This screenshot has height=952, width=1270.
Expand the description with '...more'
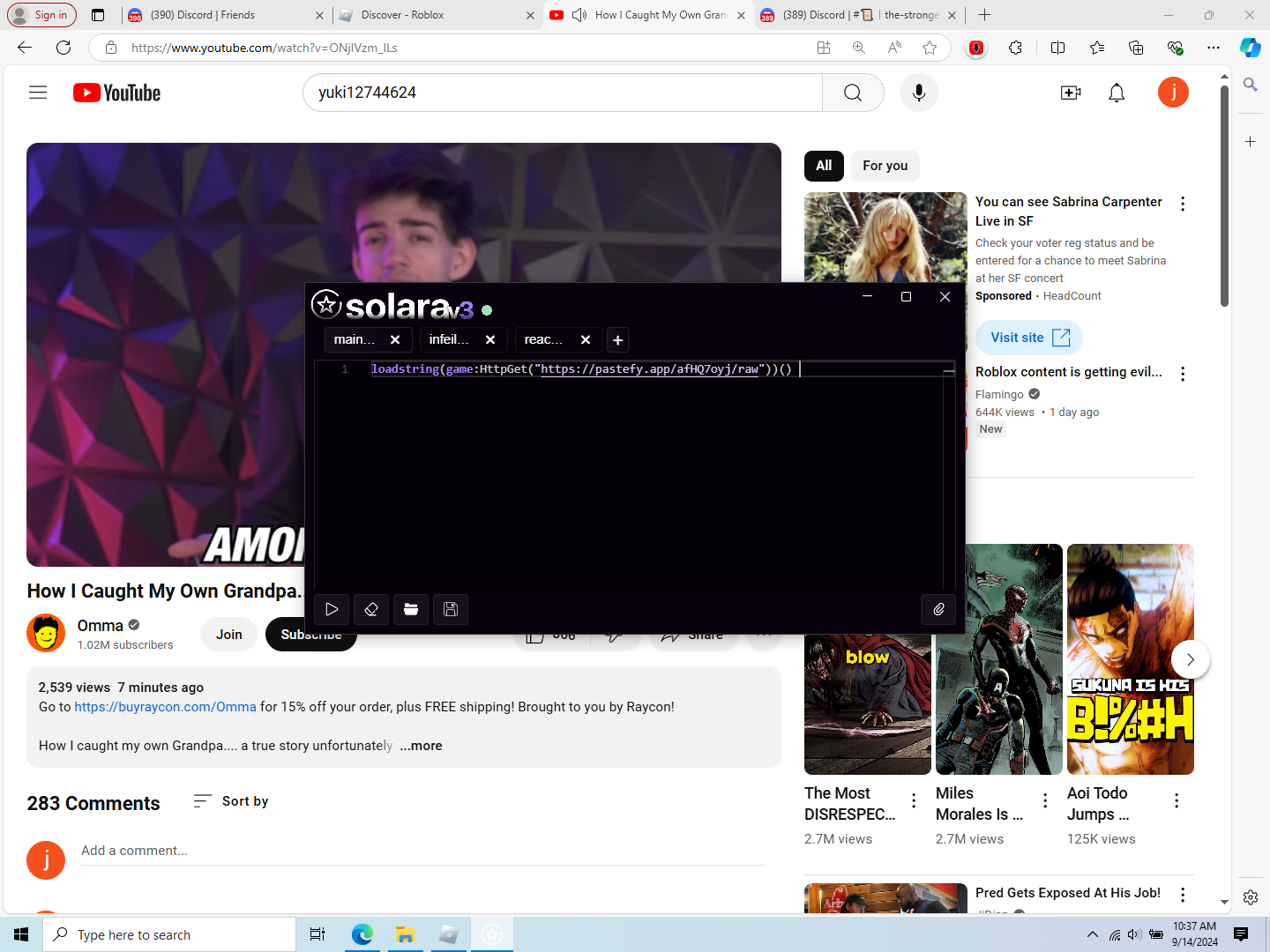tap(421, 746)
